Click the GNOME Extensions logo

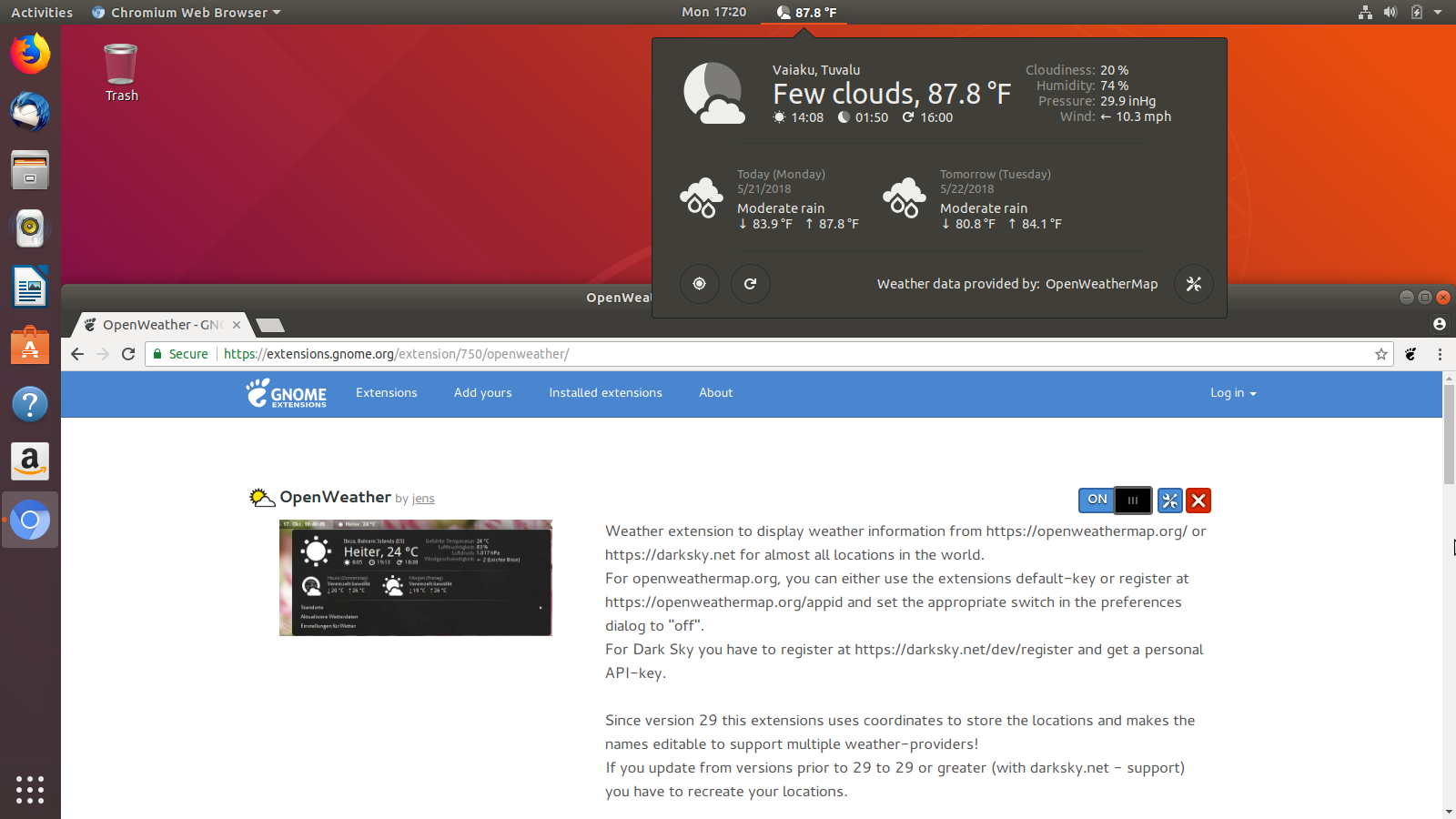pyautogui.click(x=286, y=393)
